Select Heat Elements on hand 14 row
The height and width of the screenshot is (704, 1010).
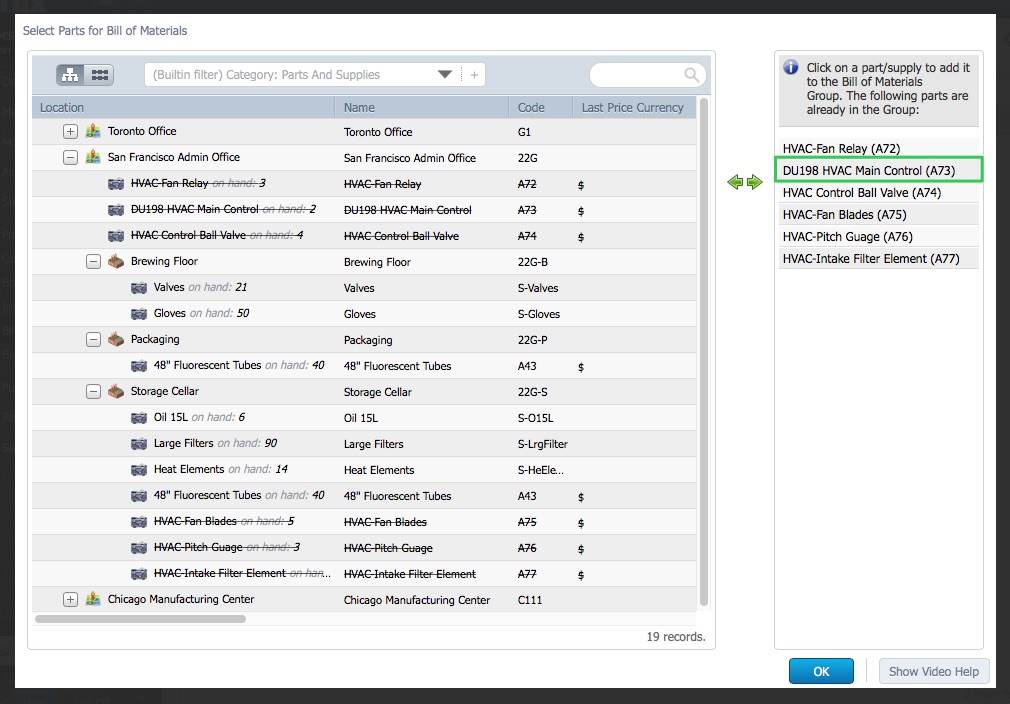(x=364, y=470)
